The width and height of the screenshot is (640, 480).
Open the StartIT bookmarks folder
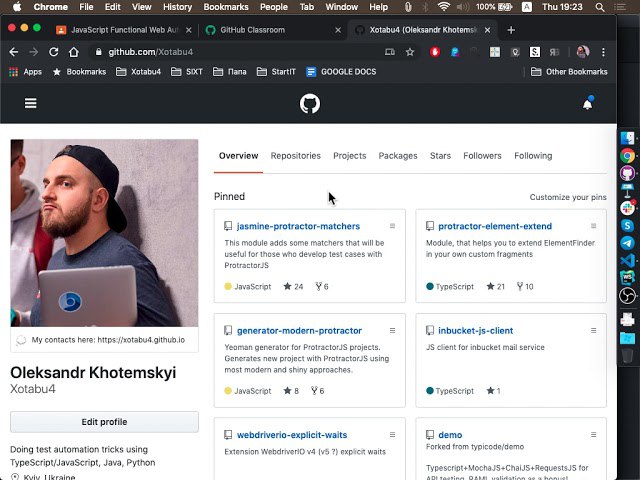(x=276, y=72)
